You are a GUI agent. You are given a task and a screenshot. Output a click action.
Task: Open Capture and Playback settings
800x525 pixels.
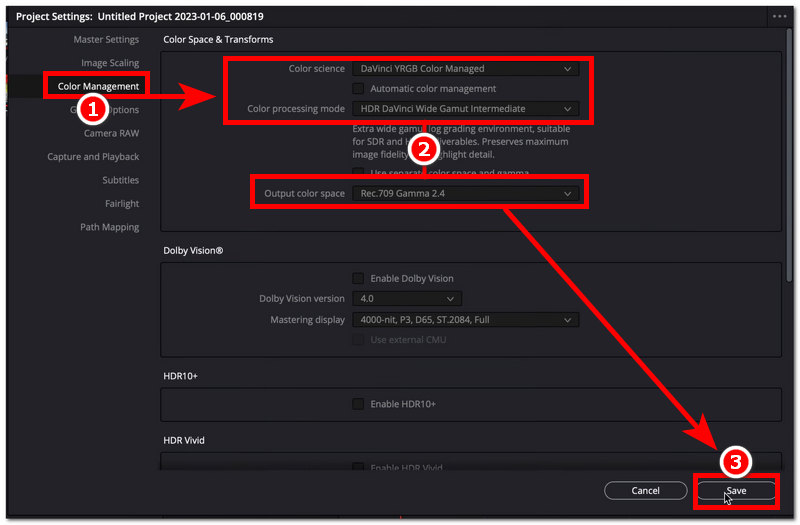[x=93, y=157]
